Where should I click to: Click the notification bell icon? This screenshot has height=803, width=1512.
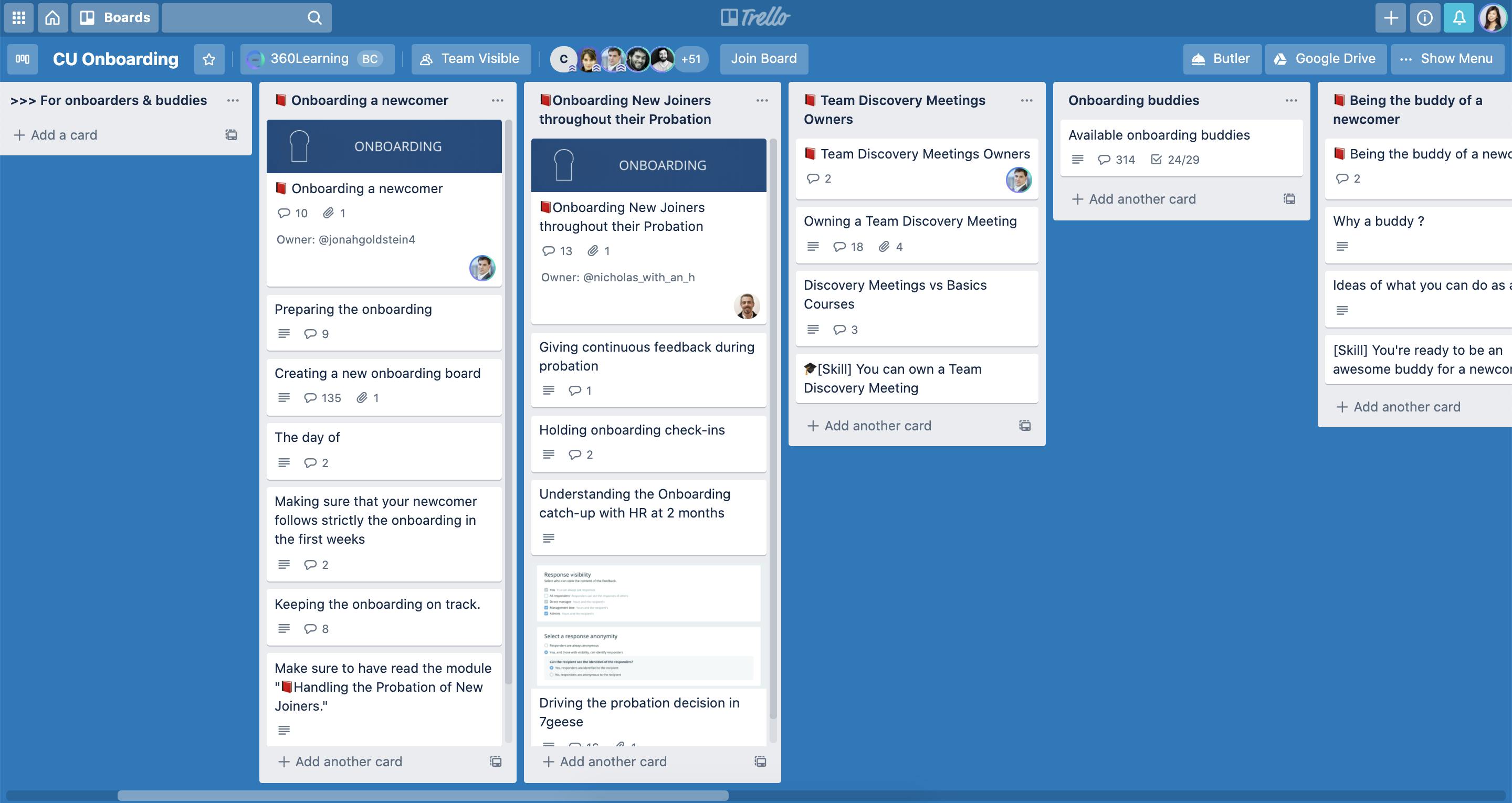point(1458,17)
